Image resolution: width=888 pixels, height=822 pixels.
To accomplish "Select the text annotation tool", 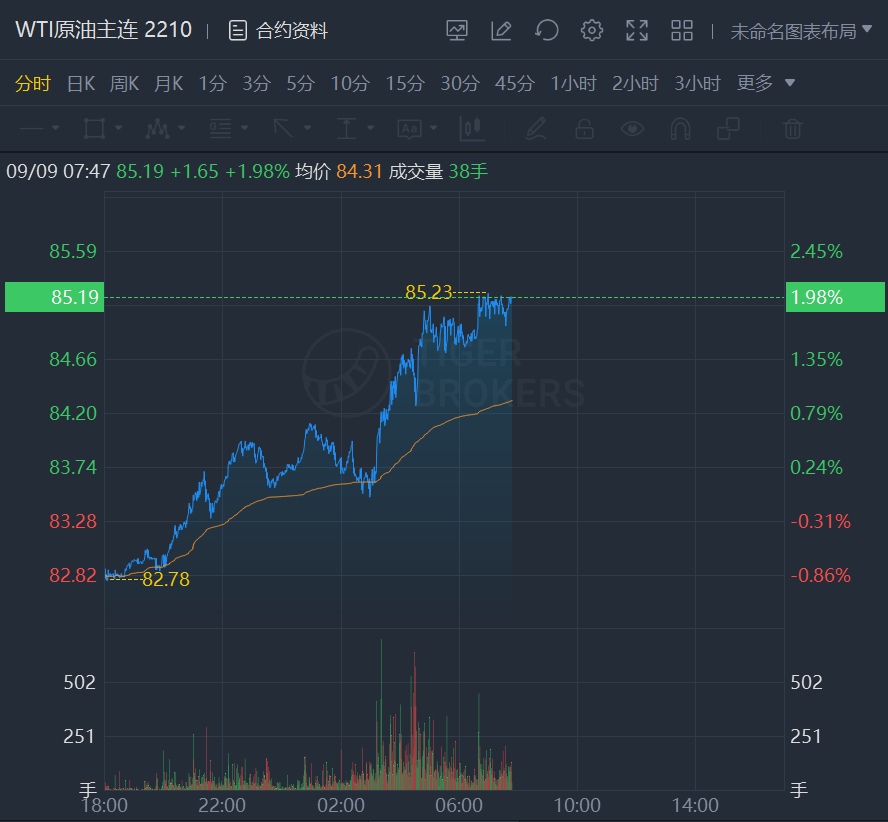I will [409, 129].
